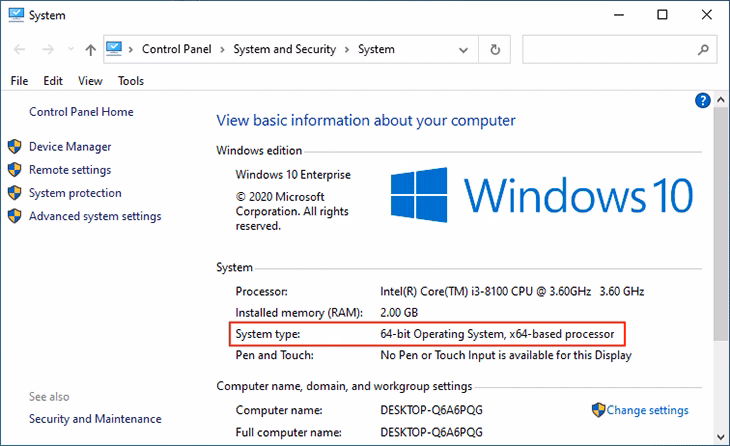Click the shield icon beside Device Manager
This screenshot has height=446, width=730.
(x=14, y=147)
